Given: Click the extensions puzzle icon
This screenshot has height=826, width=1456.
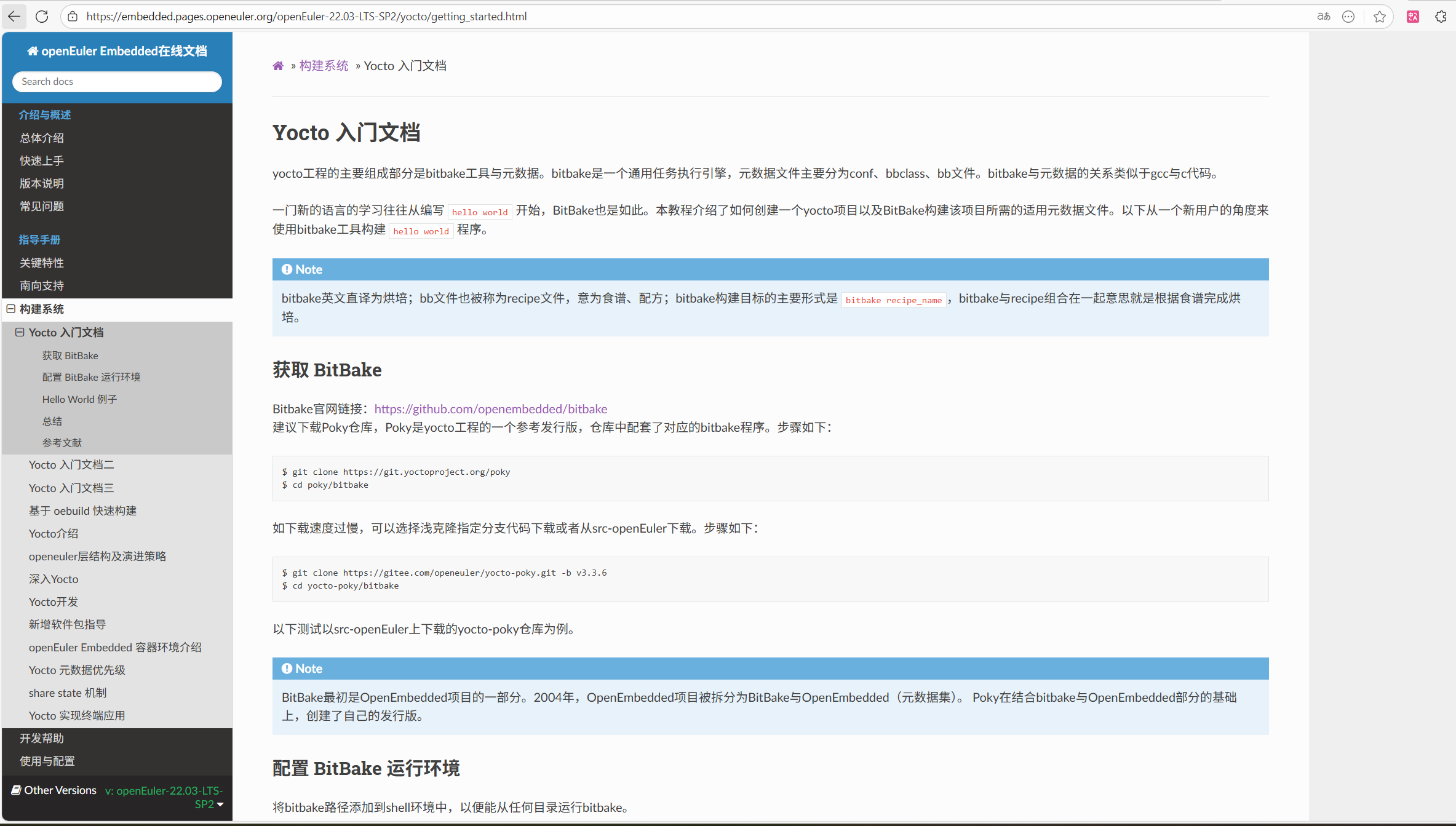Looking at the screenshot, I should [x=1441, y=17].
